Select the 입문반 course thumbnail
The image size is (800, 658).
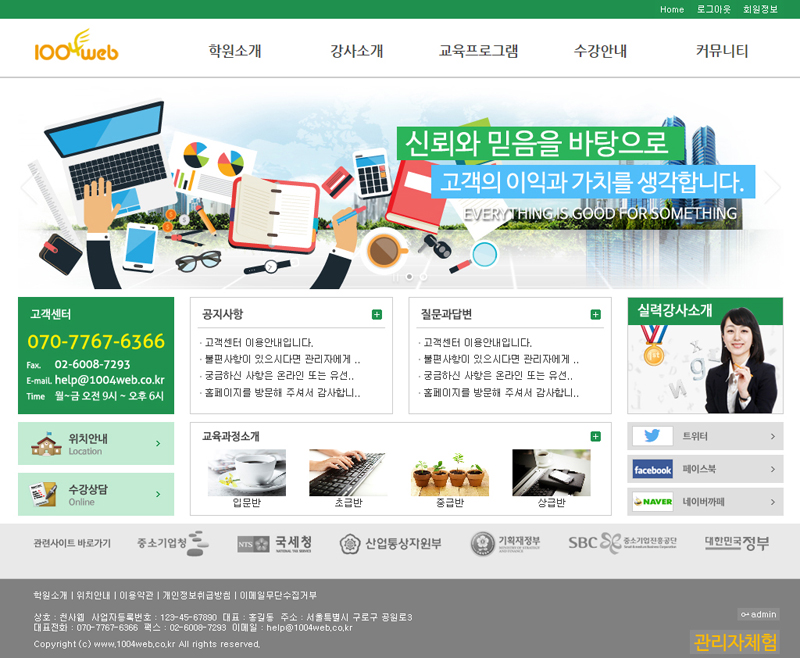(x=246, y=473)
